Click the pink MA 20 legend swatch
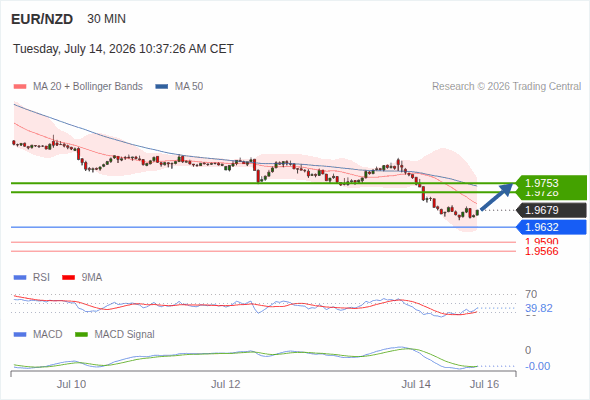 (20, 87)
